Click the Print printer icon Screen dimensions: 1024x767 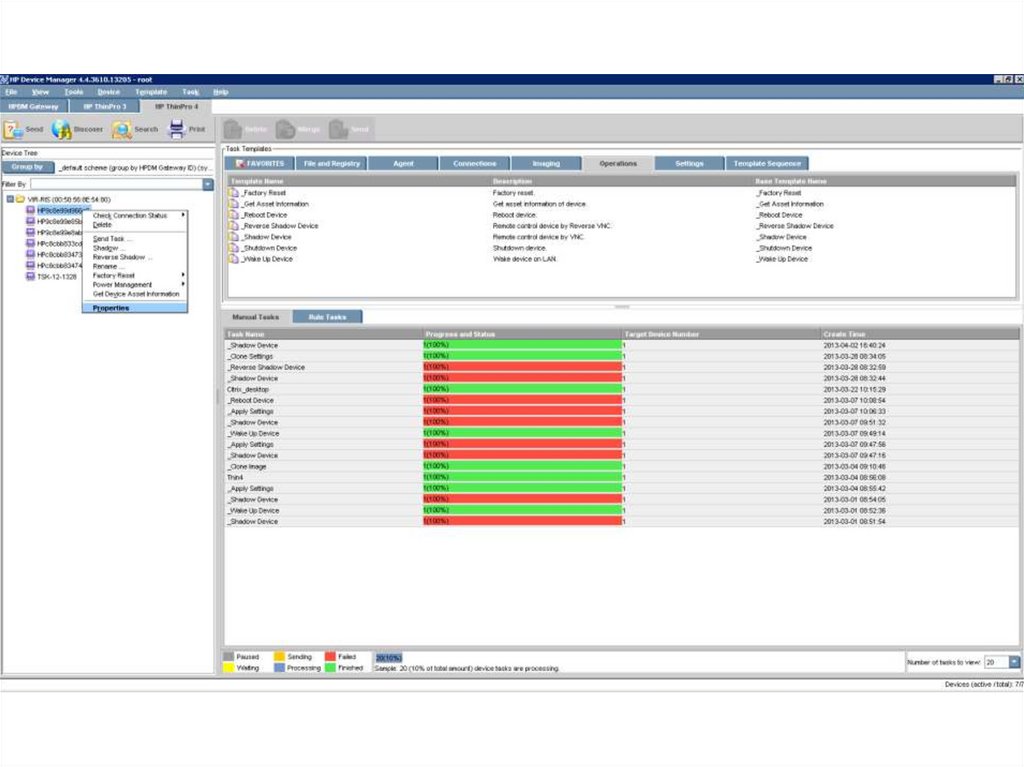176,129
